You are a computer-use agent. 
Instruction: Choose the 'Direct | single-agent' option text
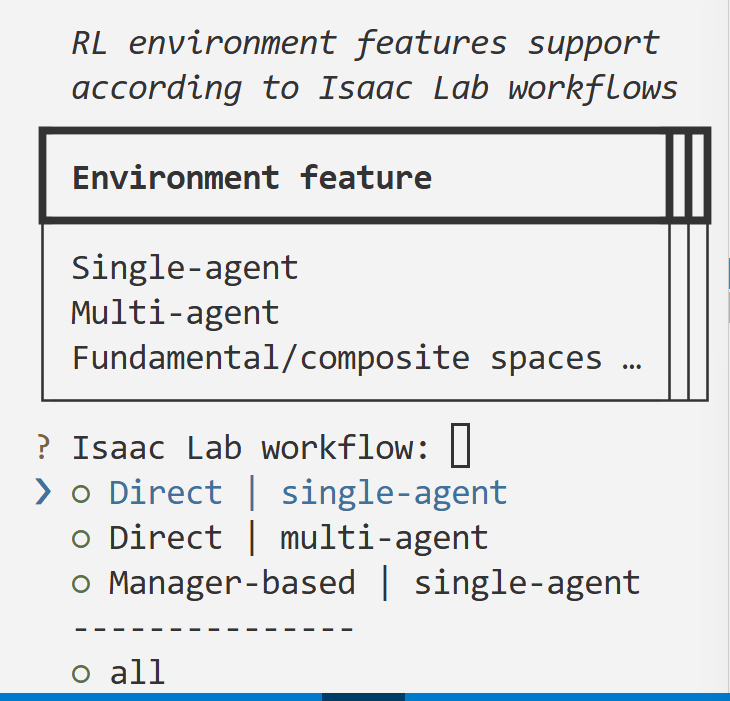pyautogui.click(x=308, y=493)
